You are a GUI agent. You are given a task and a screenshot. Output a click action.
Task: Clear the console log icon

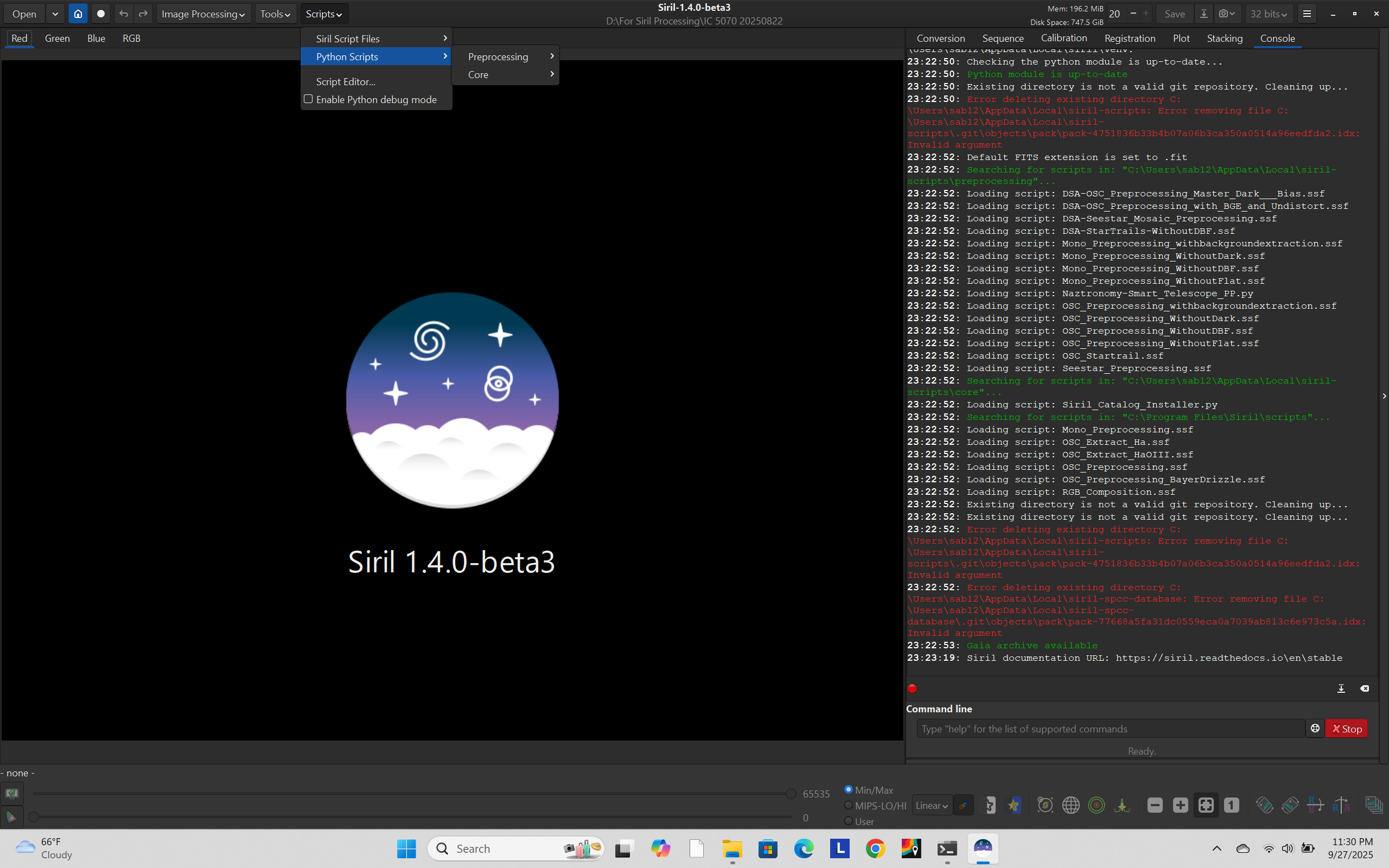point(1365,688)
